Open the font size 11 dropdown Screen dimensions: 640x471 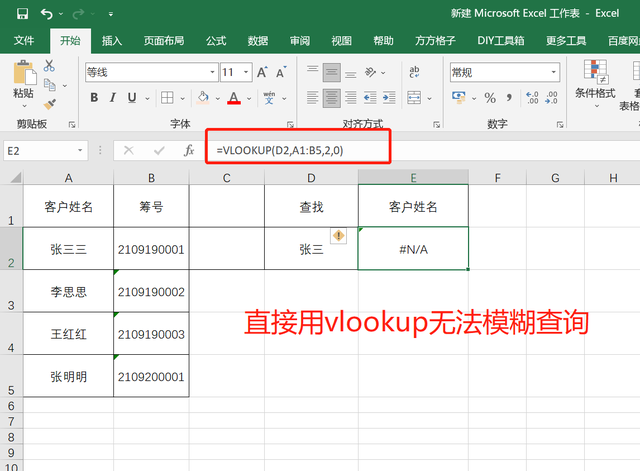246,72
